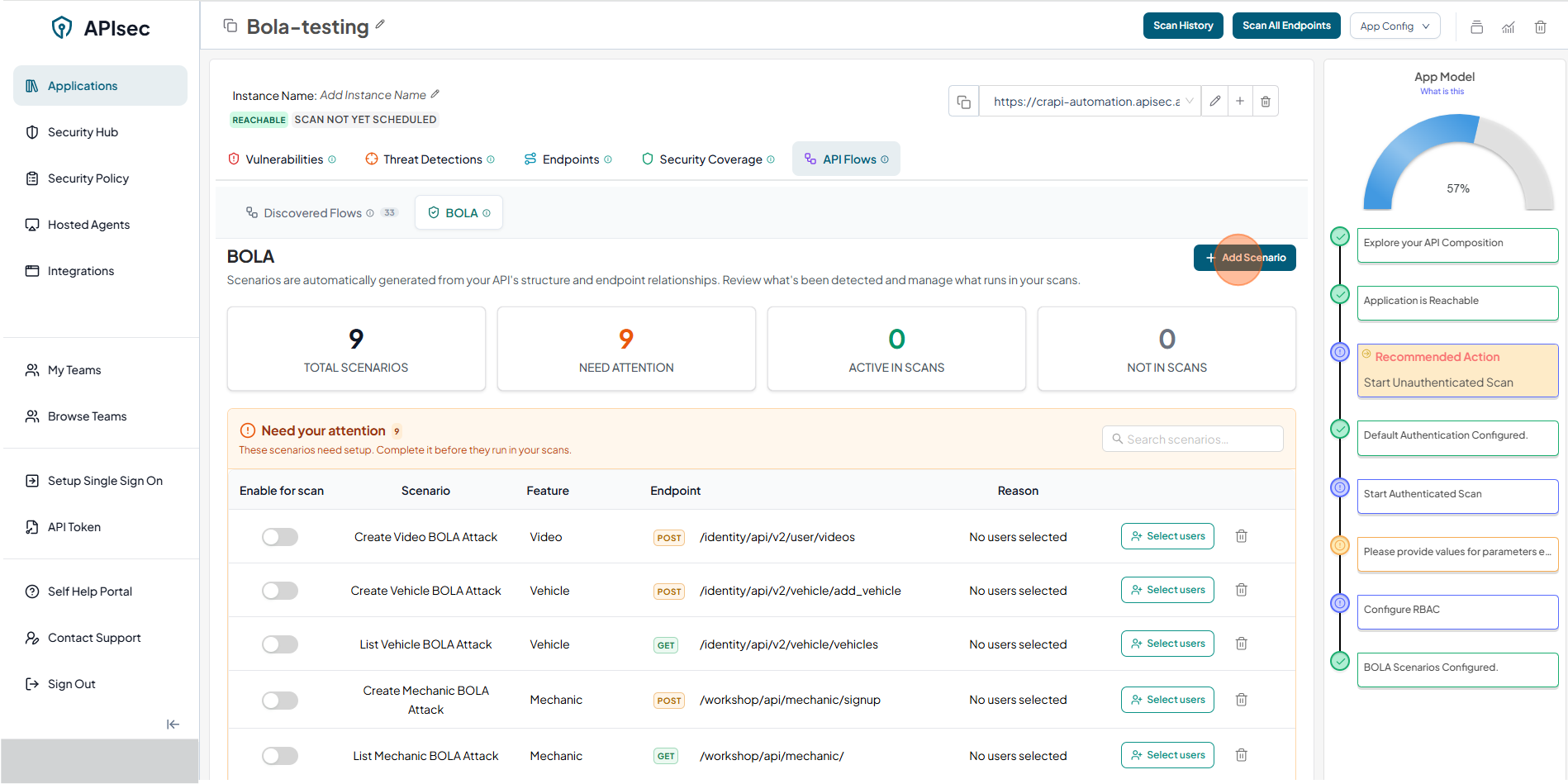Collapse the left sidebar with the arrow icon
Viewport: 1568px width, 784px height.
click(x=173, y=725)
